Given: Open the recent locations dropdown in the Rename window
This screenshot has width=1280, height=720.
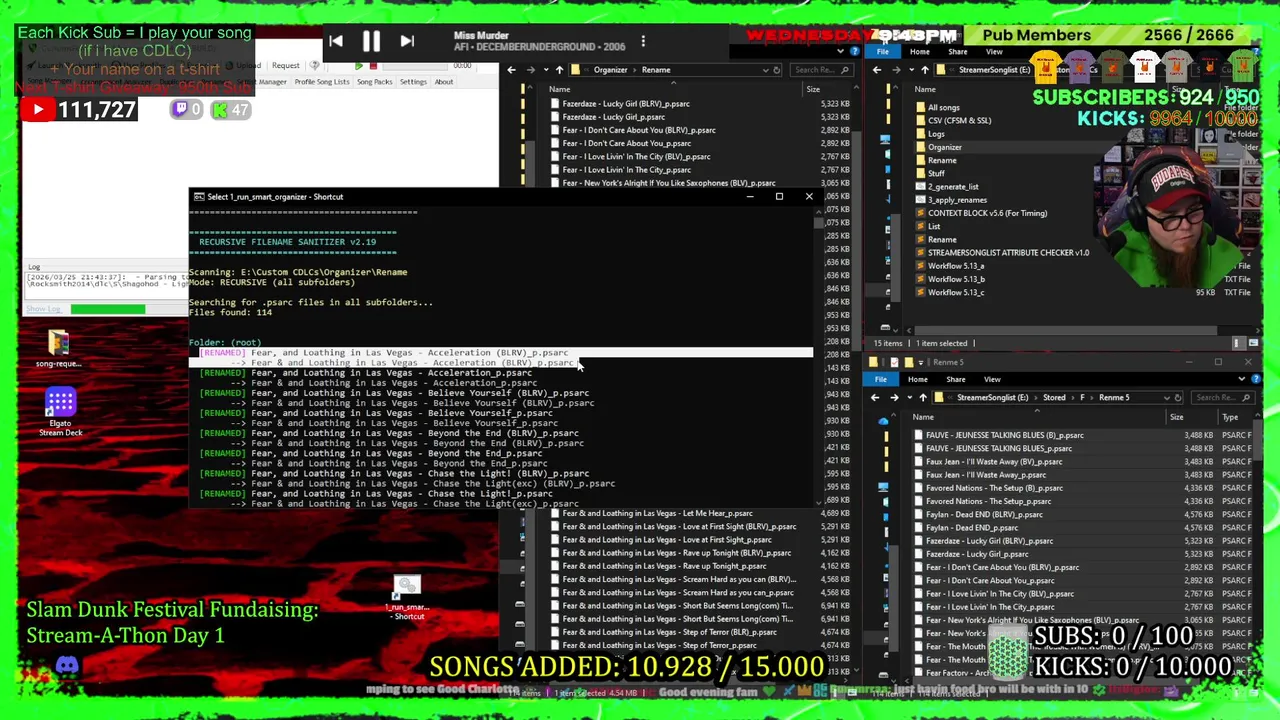Looking at the screenshot, I should pyautogui.click(x=544, y=70).
